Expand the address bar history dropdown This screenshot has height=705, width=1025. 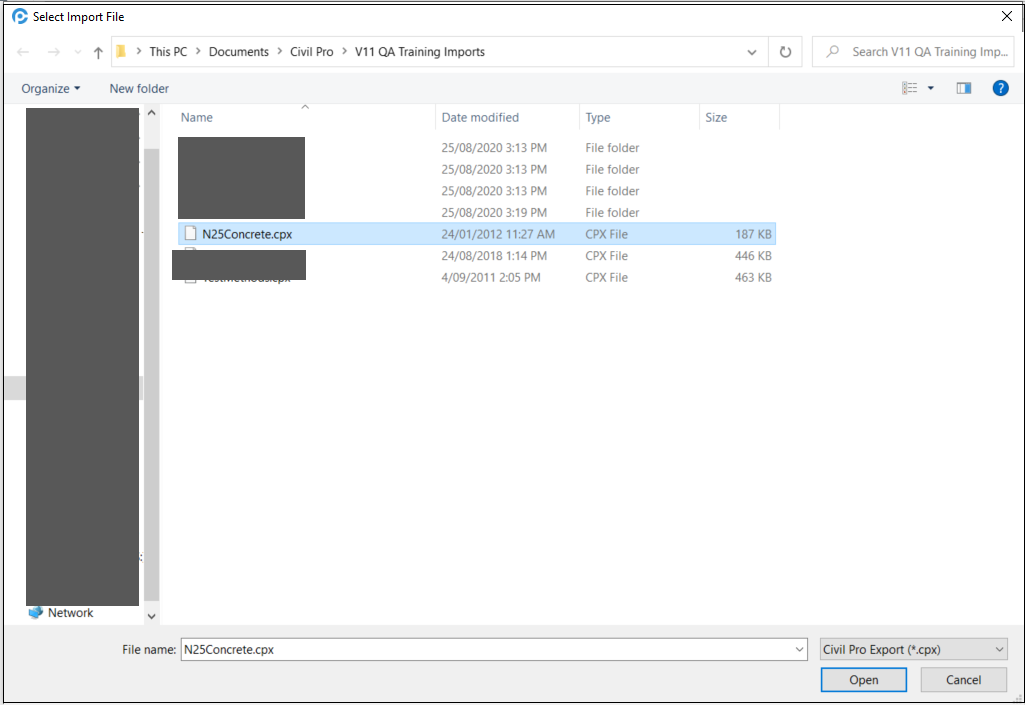[752, 52]
